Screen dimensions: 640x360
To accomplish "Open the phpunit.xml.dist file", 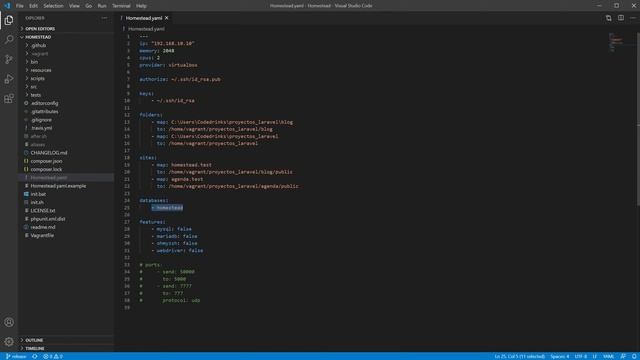I will [x=48, y=219].
